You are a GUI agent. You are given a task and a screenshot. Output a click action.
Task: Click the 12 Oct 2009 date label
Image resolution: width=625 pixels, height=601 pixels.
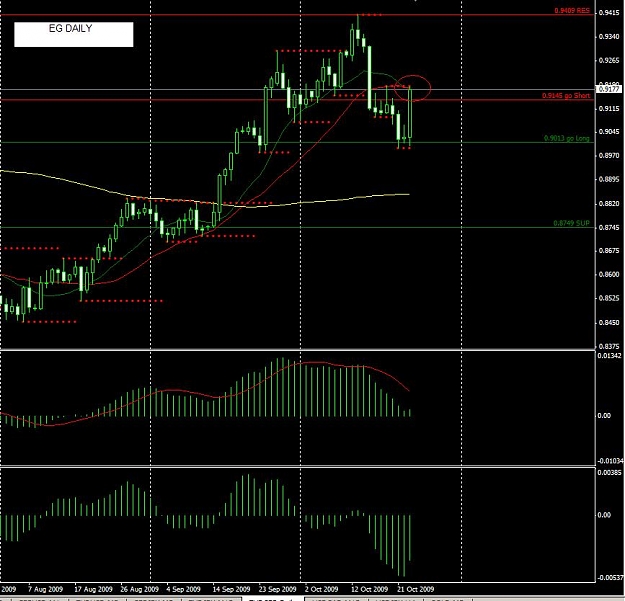[x=369, y=589]
